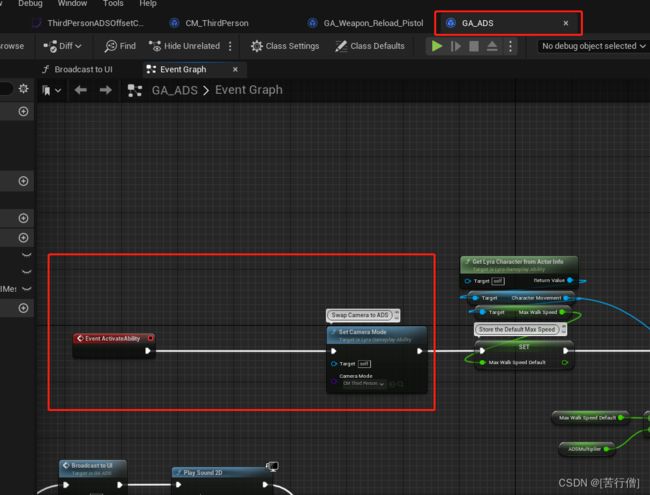Click the SET node exec input pin
Viewport: 650px width, 495px height.
click(482, 351)
